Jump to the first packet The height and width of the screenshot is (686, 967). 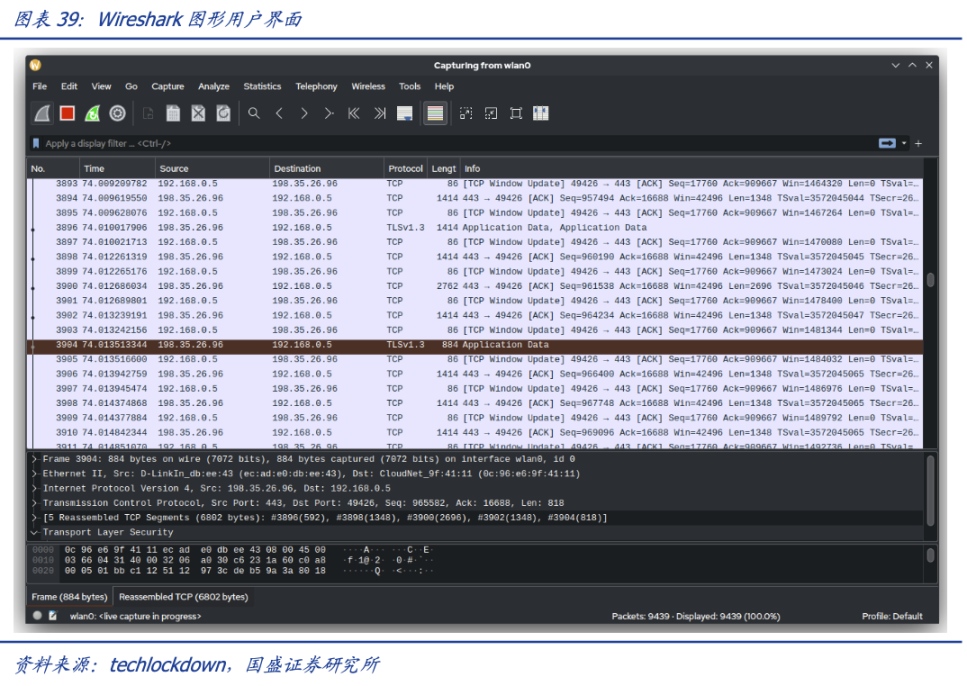tap(354, 114)
